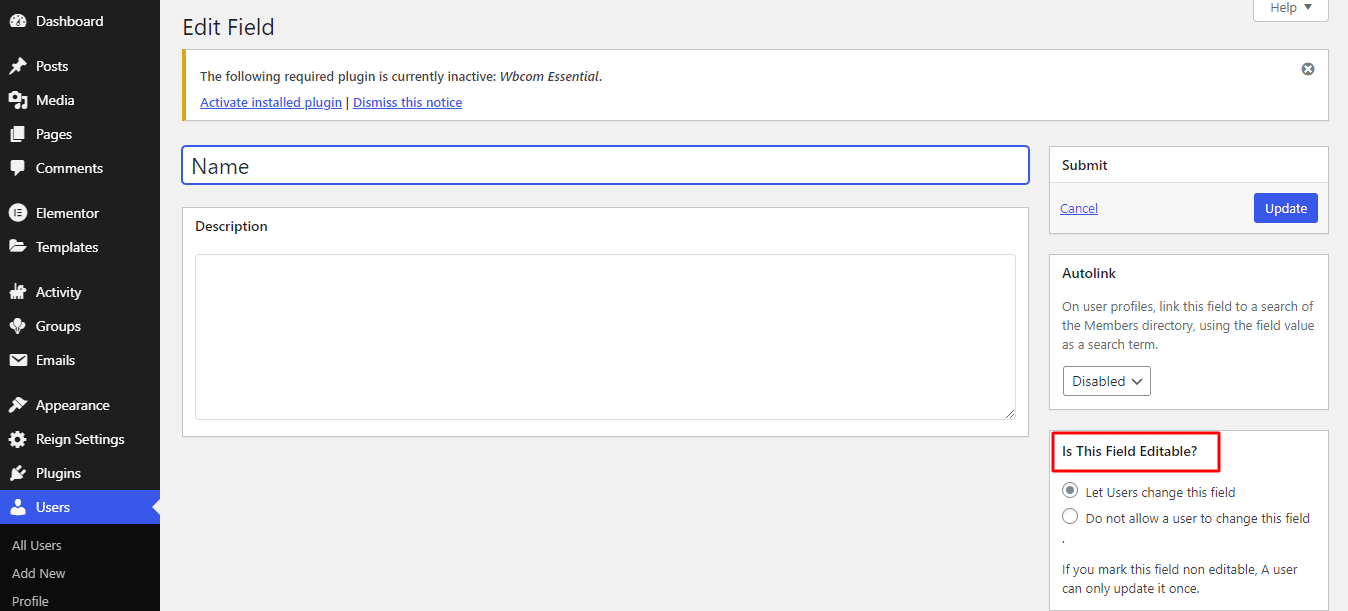Open the Media library

coord(57,99)
